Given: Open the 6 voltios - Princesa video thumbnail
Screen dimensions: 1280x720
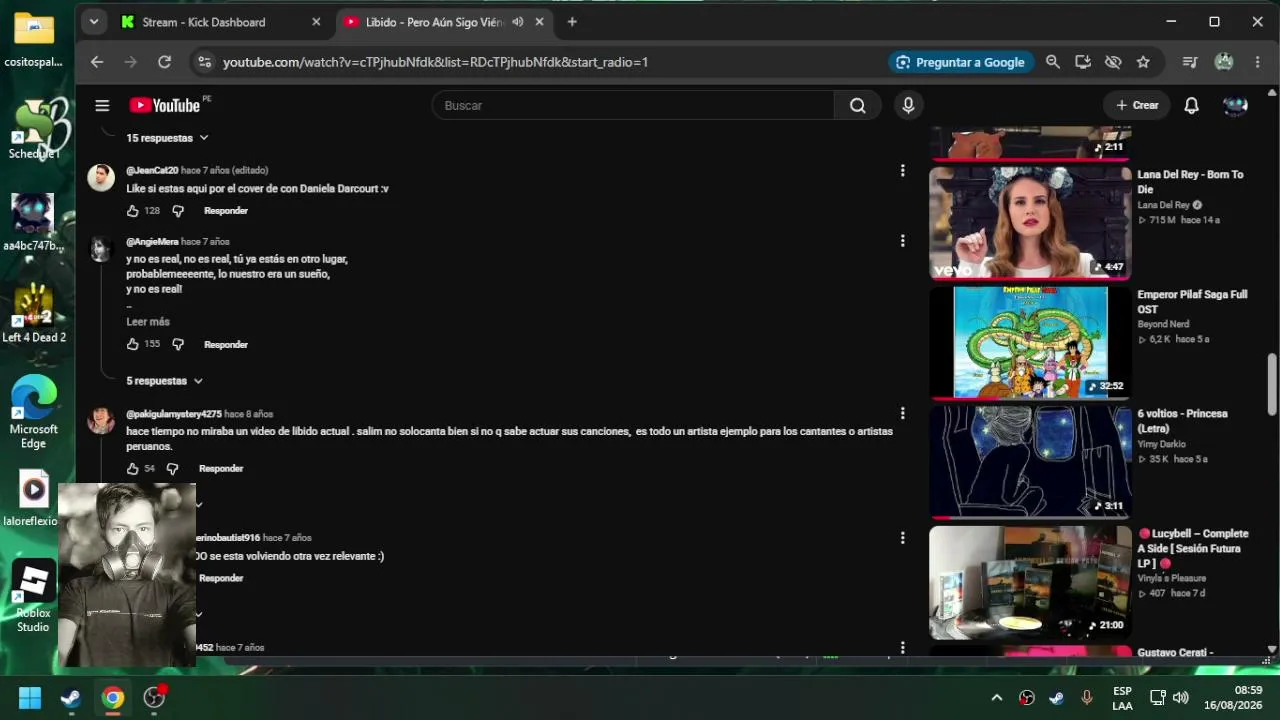Looking at the screenshot, I should (1030, 461).
